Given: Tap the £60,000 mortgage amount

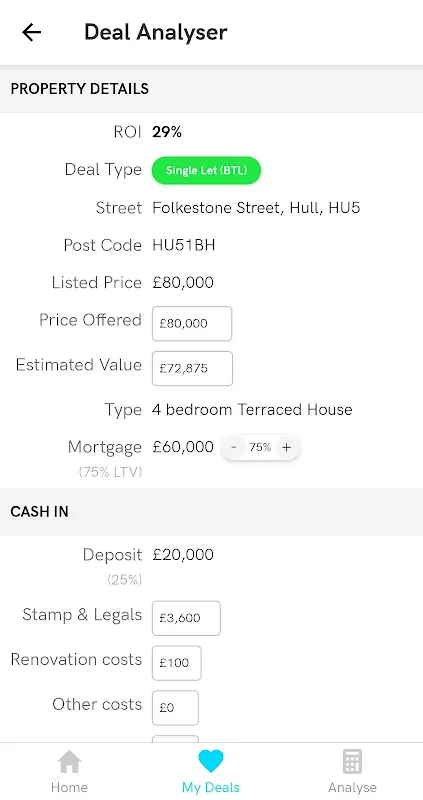Looking at the screenshot, I should pyautogui.click(x=183, y=447).
